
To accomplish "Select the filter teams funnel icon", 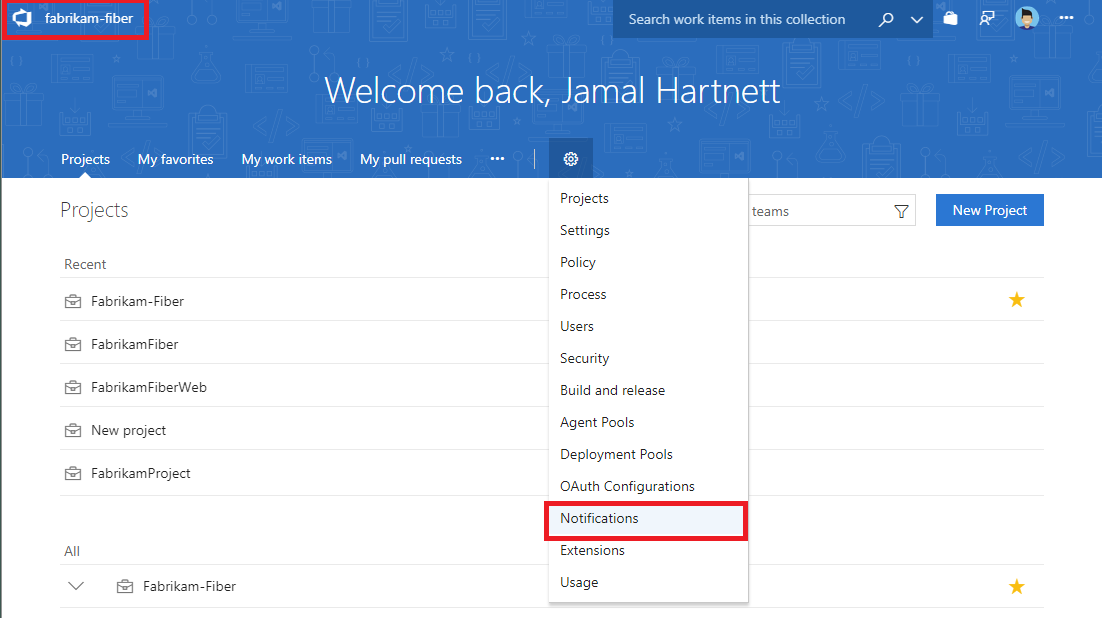I will [x=899, y=210].
